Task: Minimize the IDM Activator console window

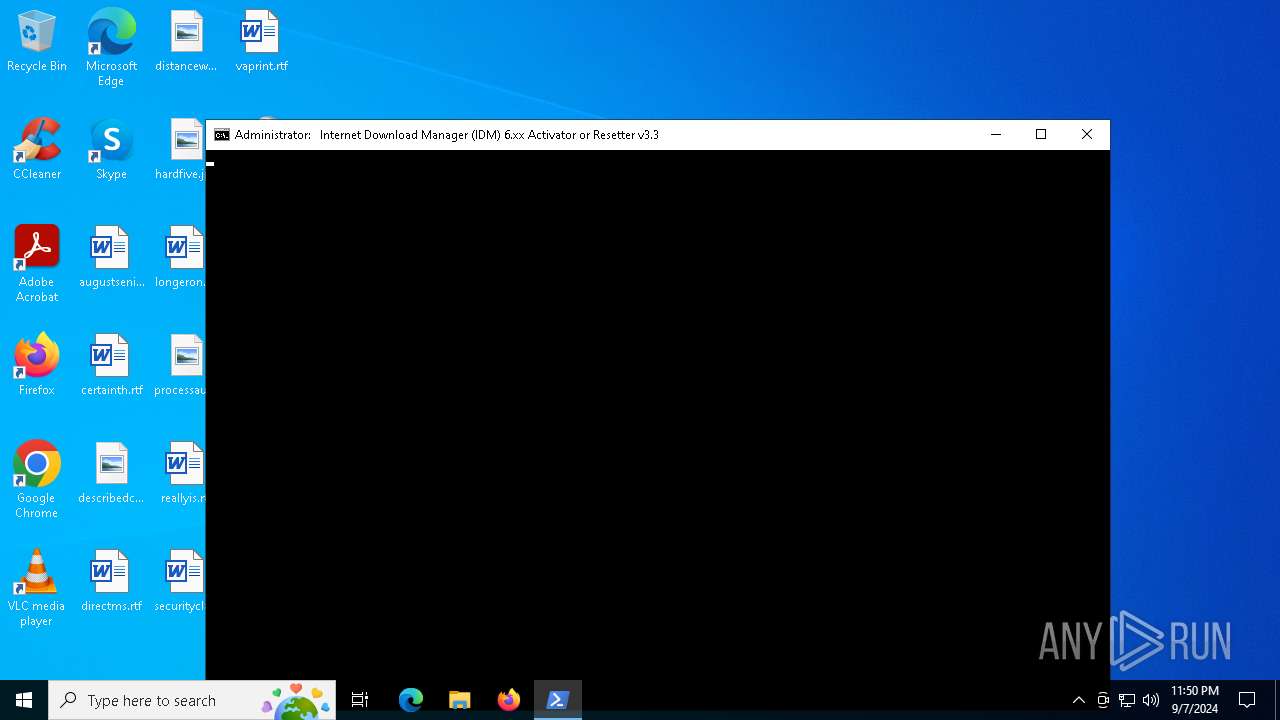Action: click(x=996, y=135)
